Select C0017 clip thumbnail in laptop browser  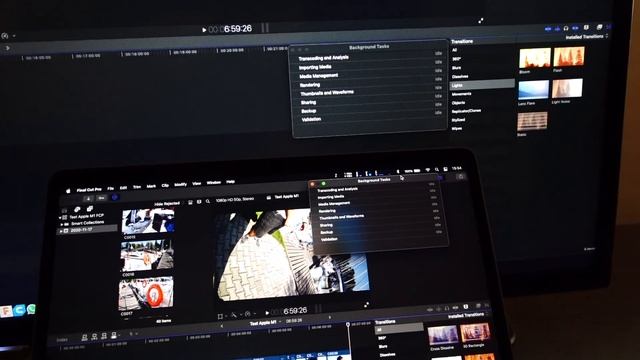click(146, 294)
